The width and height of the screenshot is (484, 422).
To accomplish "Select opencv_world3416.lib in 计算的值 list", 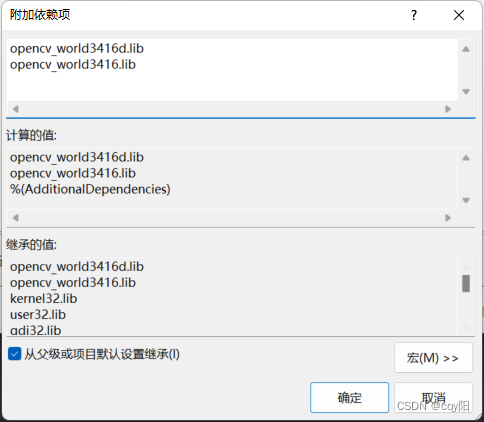I will (73, 173).
